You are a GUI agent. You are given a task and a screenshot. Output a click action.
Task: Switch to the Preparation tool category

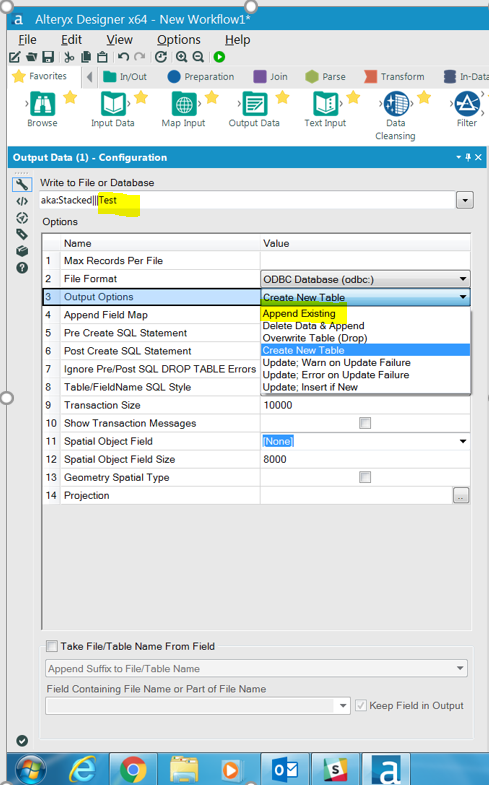tap(201, 77)
